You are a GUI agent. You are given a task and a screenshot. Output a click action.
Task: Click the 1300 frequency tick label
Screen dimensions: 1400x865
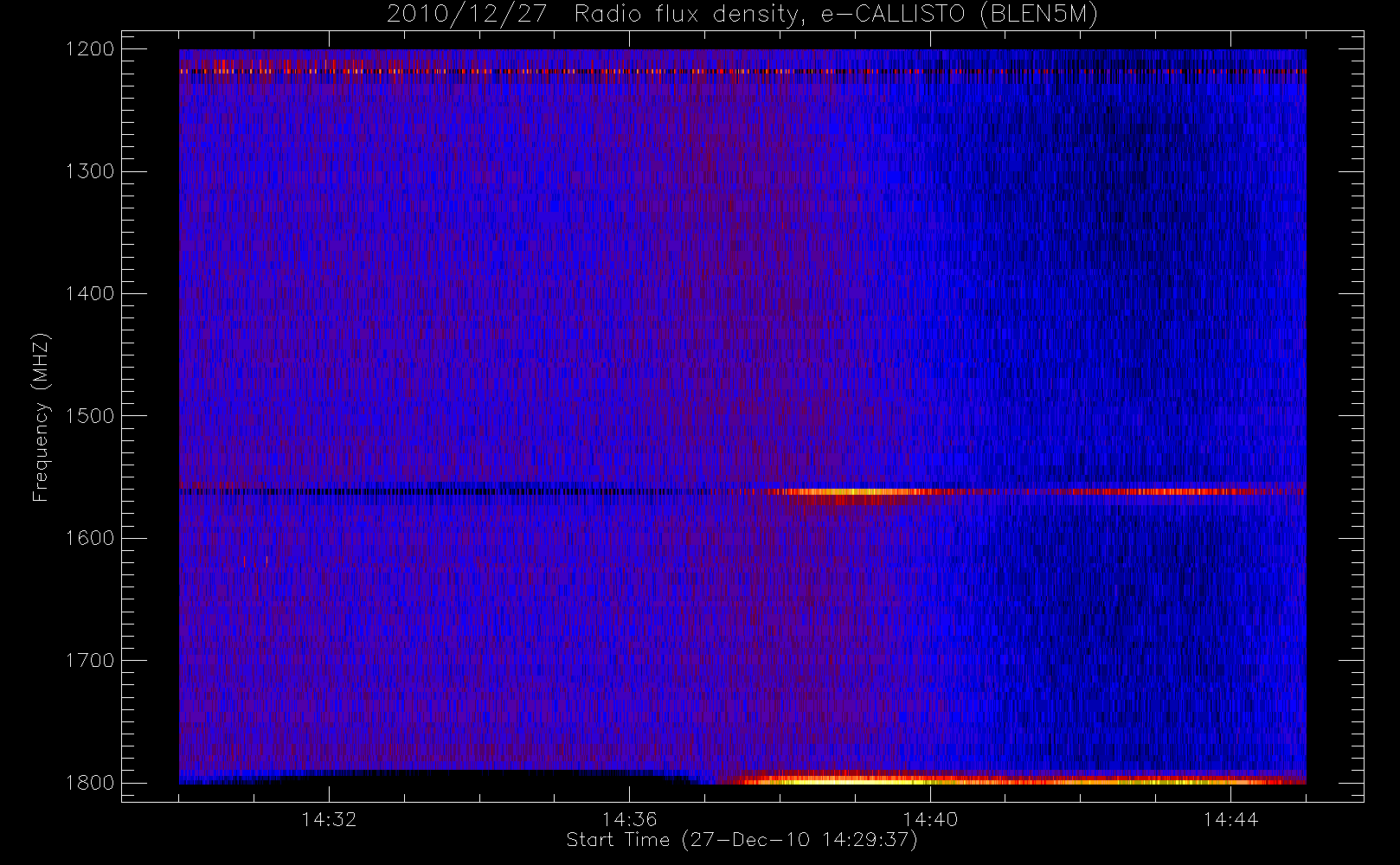(90, 171)
